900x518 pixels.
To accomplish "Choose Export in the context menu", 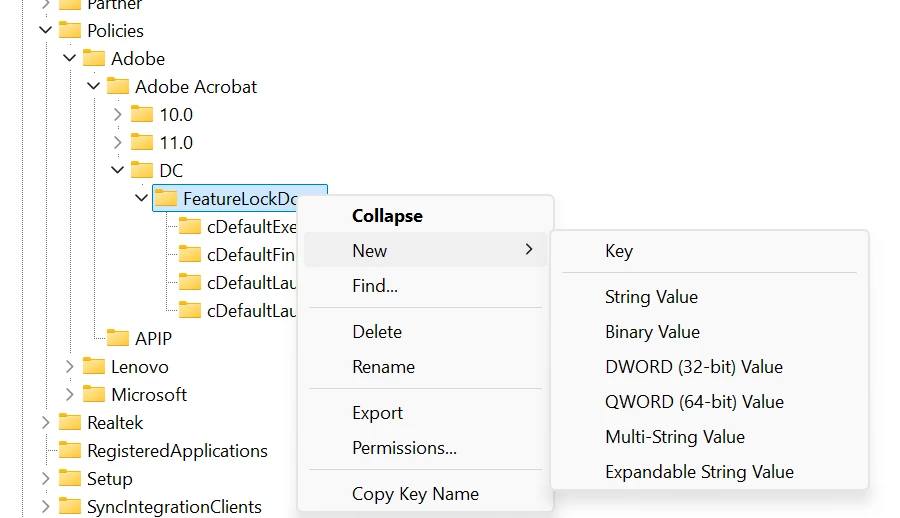I will [425, 413].
